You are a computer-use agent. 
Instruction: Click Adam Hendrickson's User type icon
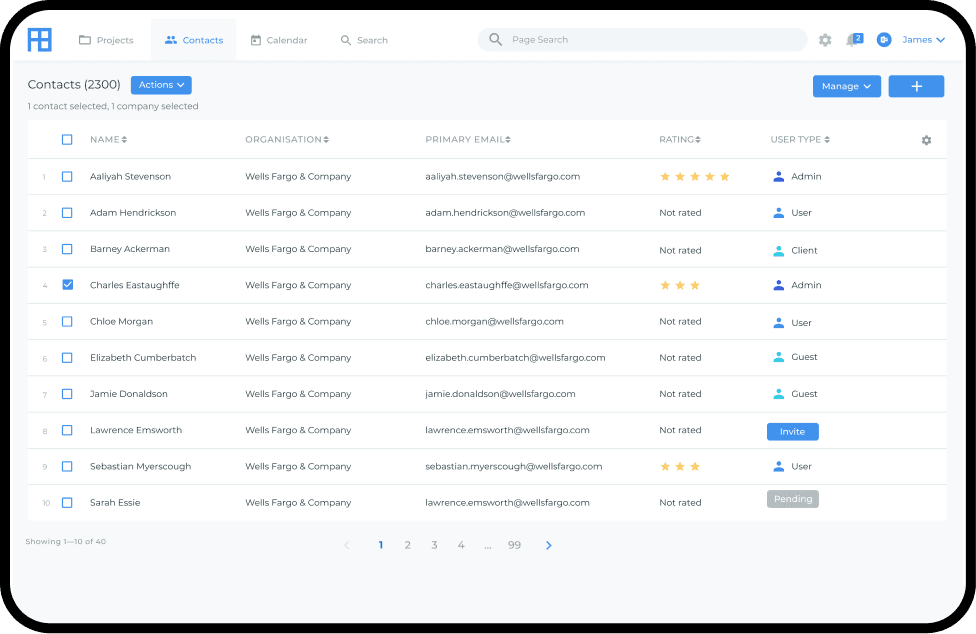click(778, 213)
